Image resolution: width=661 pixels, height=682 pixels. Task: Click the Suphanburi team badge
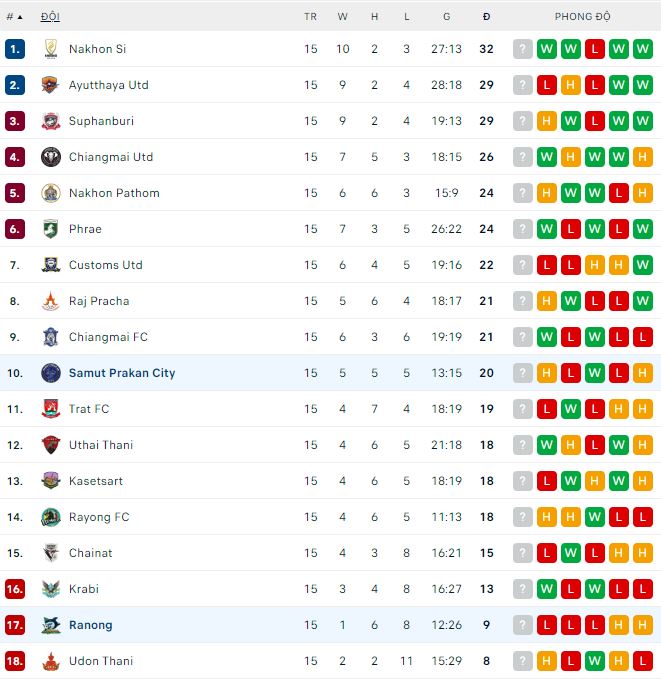click(51, 121)
